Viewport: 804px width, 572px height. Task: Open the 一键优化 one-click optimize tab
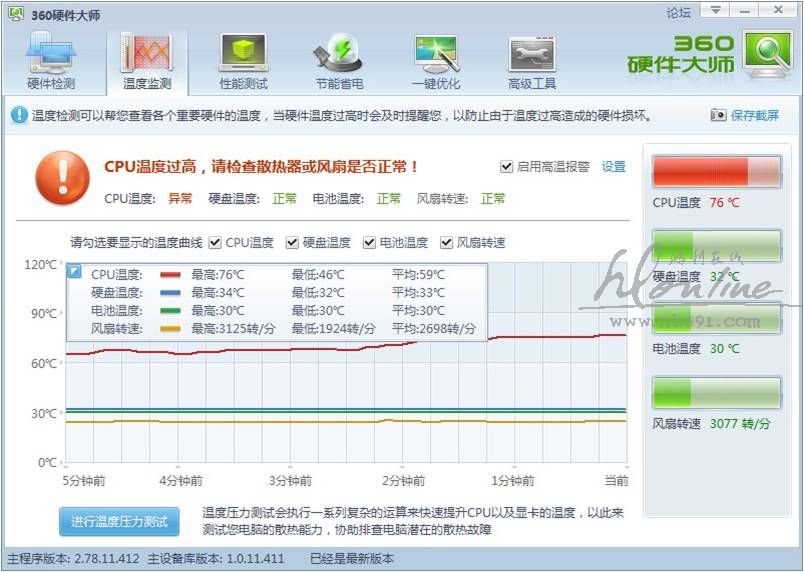click(x=436, y=63)
